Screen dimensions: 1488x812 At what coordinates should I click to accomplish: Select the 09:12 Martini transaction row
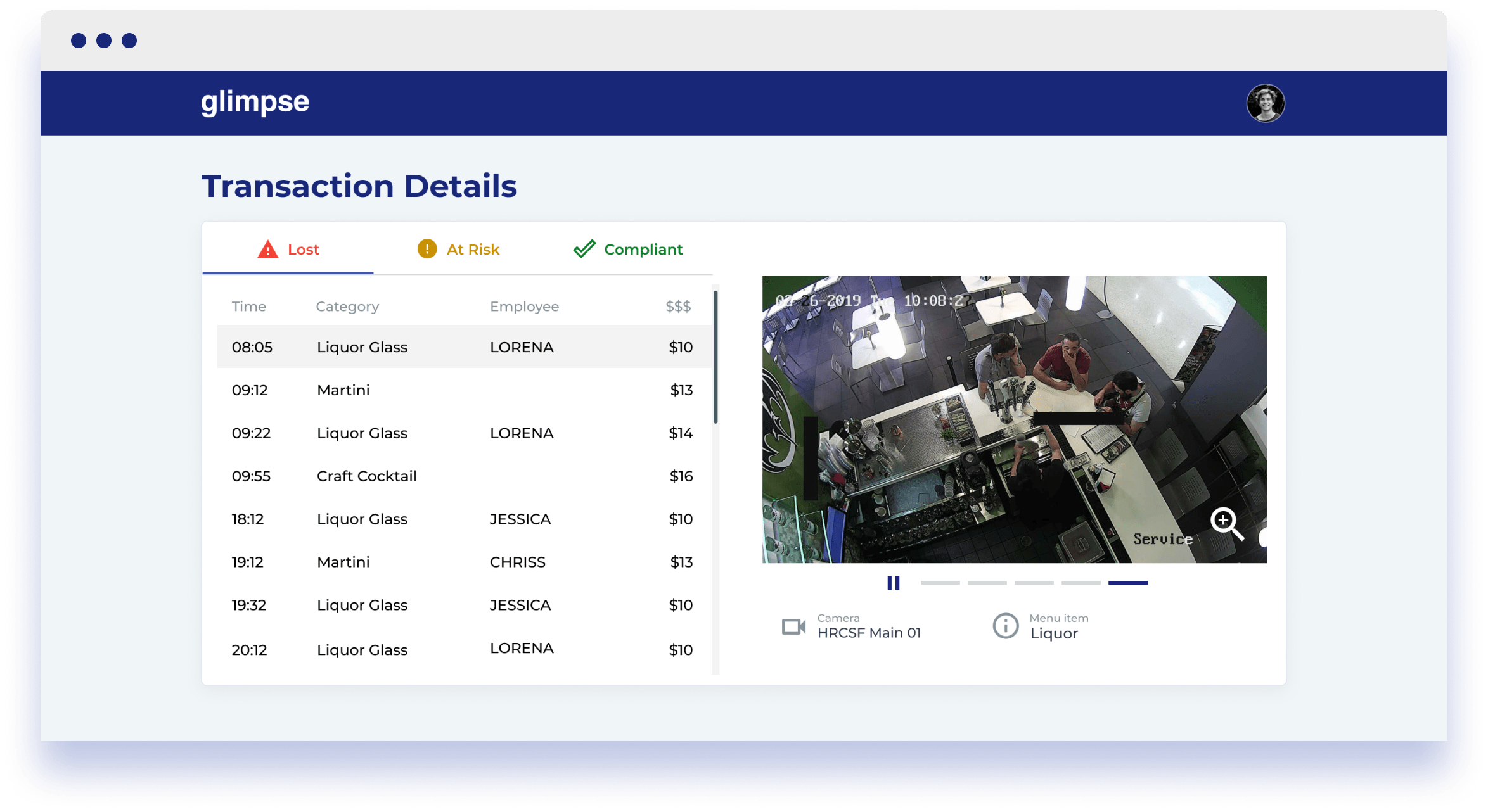(464, 390)
